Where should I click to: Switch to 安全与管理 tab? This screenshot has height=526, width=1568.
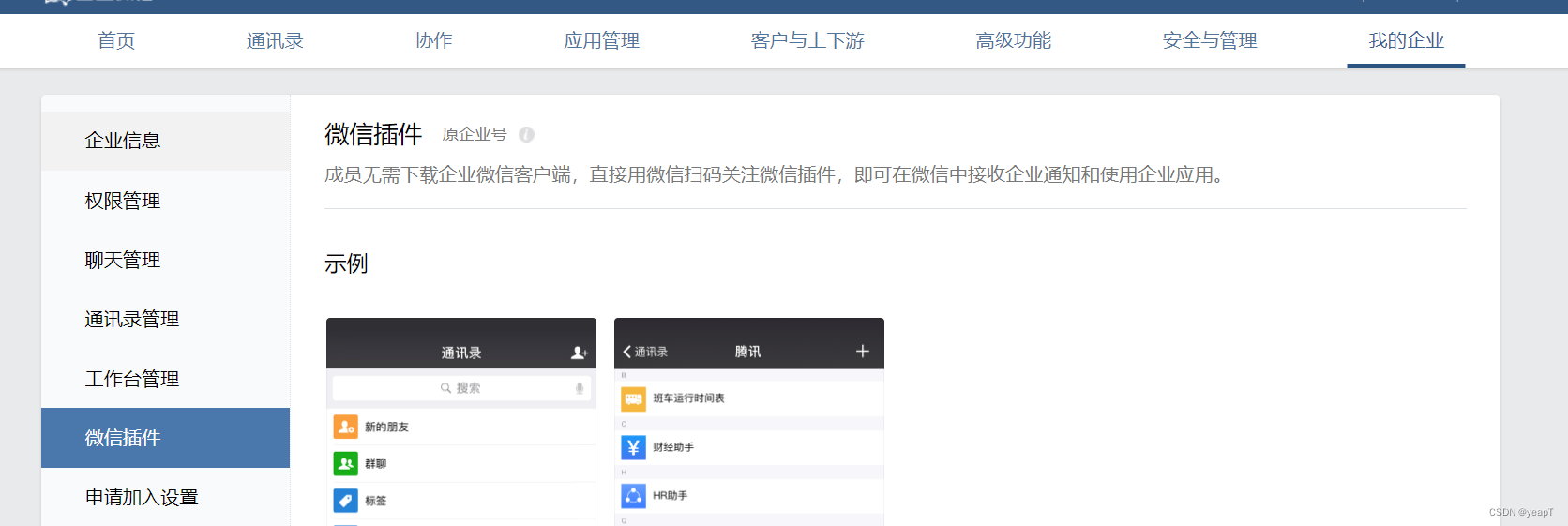[1210, 40]
